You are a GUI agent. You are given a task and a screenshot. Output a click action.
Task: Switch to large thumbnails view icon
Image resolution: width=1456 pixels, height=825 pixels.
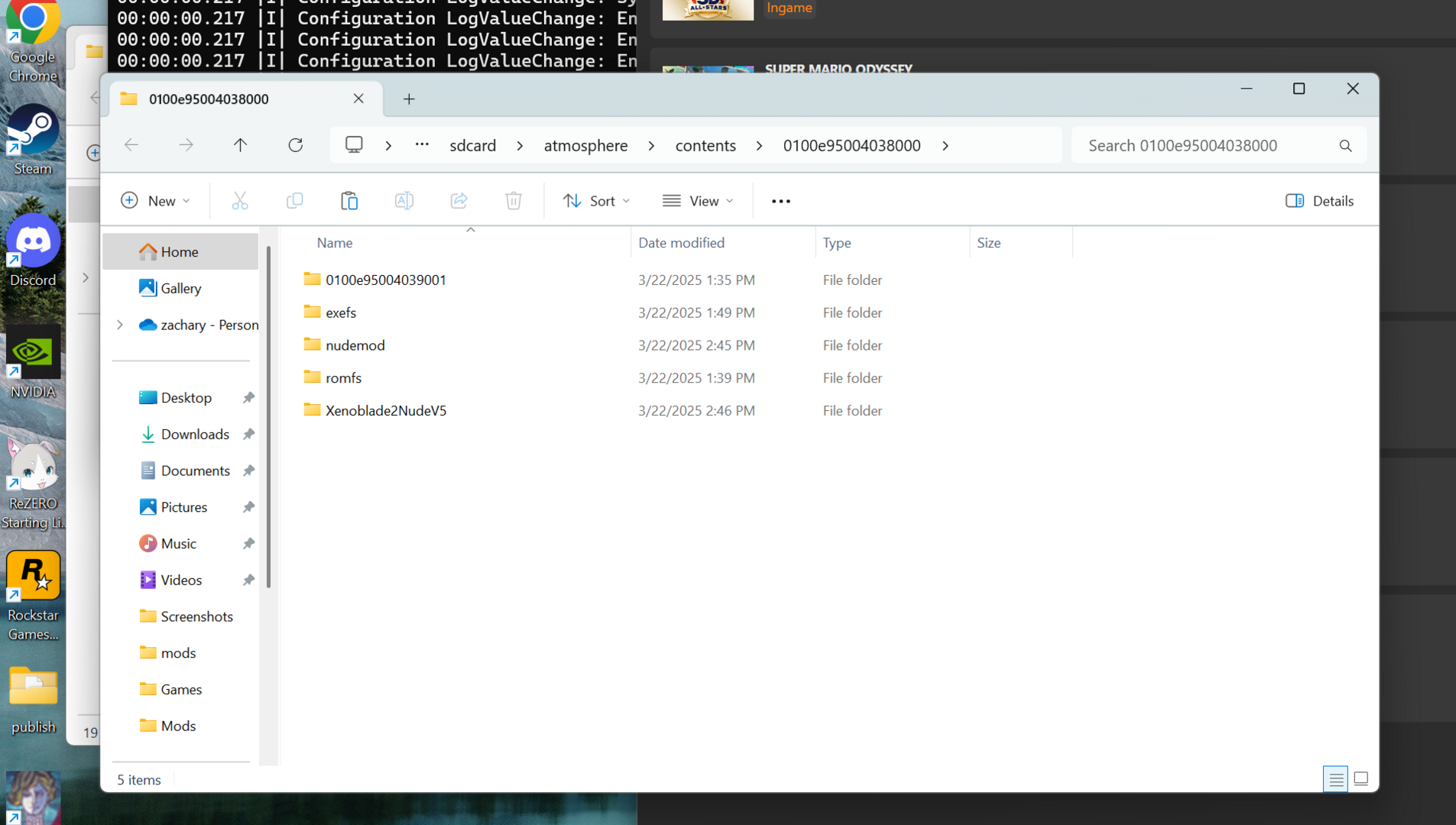[x=1361, y=779]
